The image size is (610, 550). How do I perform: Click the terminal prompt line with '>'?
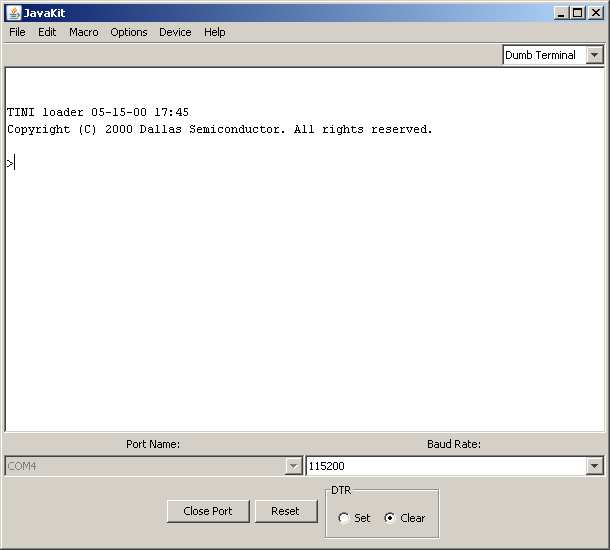tap(11, 163)
